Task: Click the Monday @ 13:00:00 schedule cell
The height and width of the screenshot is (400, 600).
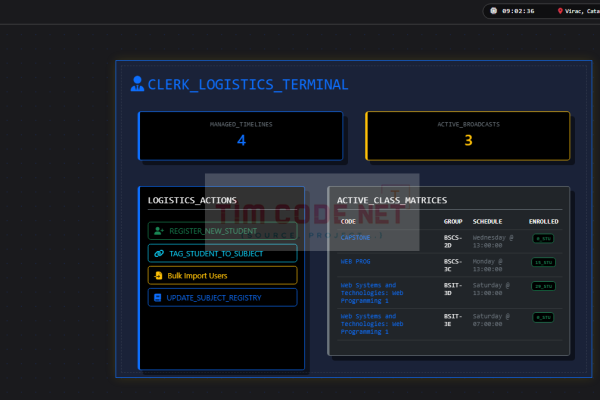Action: pos(488,265)
